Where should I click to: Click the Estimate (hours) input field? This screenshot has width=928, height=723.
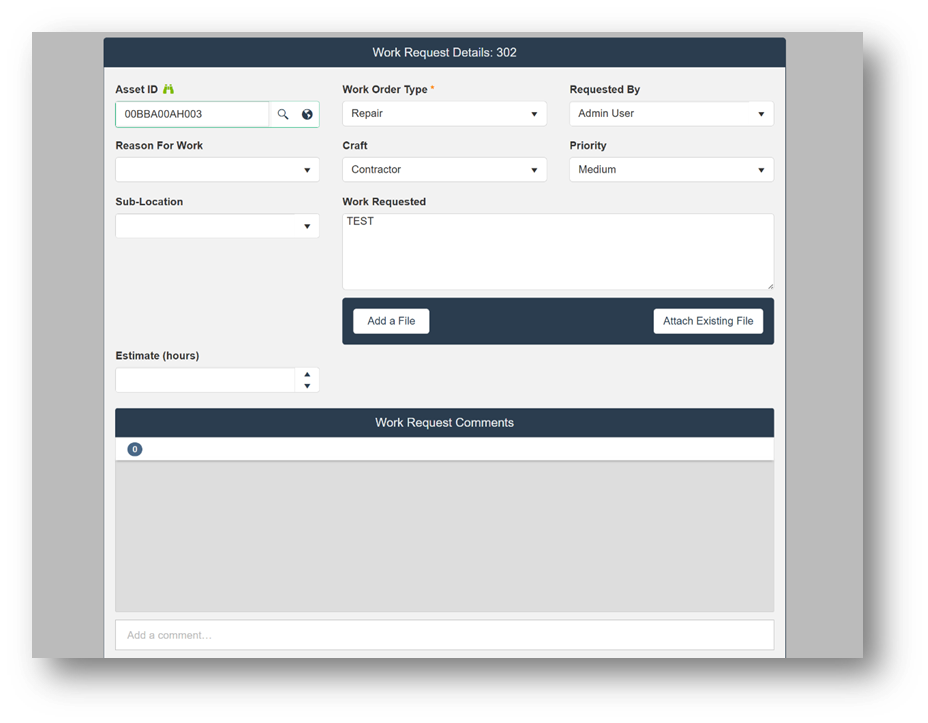point(205,380)
